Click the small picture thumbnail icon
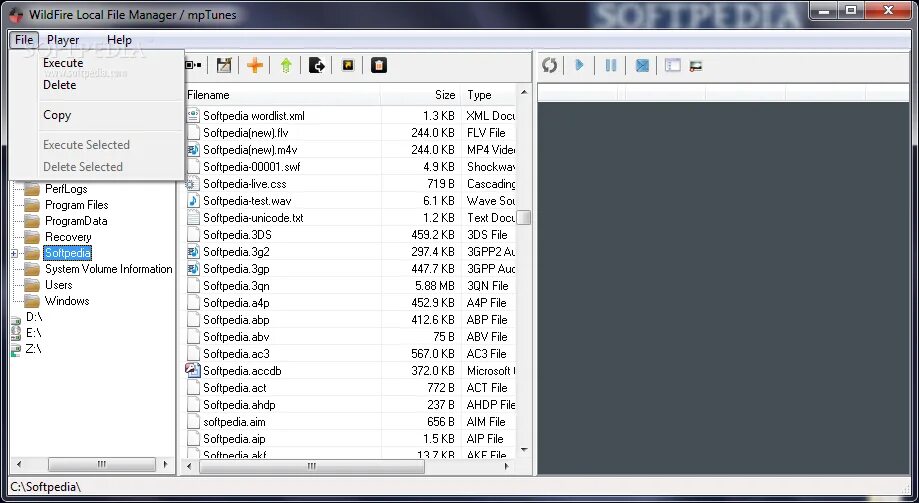Screen dimensions: 919x503 (696, 66)
